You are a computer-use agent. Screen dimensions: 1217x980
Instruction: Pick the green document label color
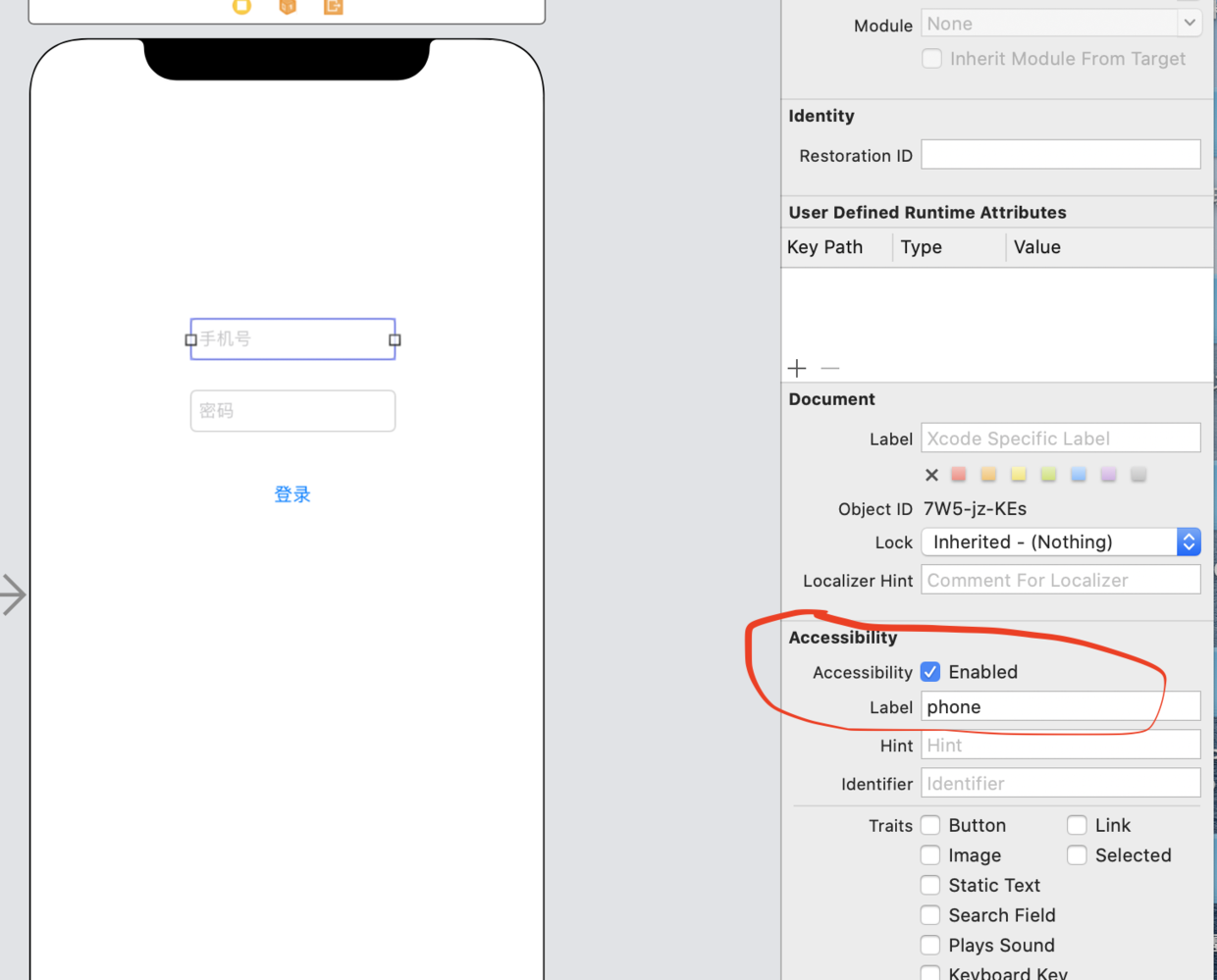(x=1048, y=475)
